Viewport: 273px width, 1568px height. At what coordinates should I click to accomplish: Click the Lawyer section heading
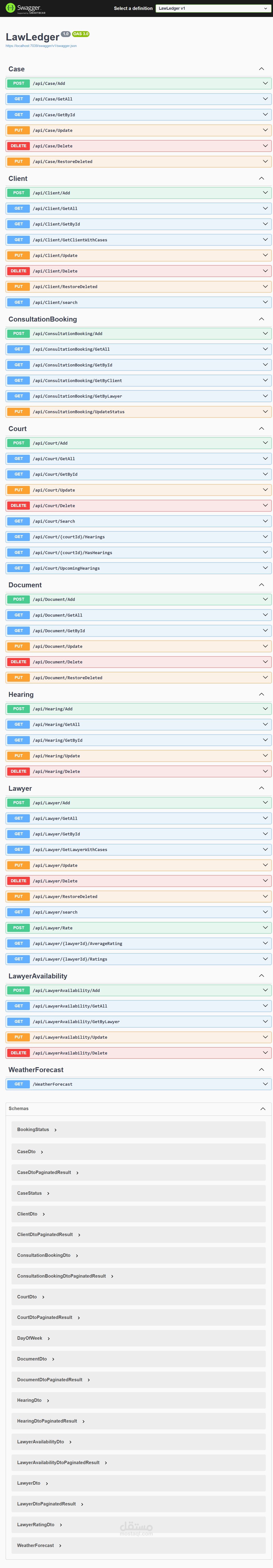20,788
